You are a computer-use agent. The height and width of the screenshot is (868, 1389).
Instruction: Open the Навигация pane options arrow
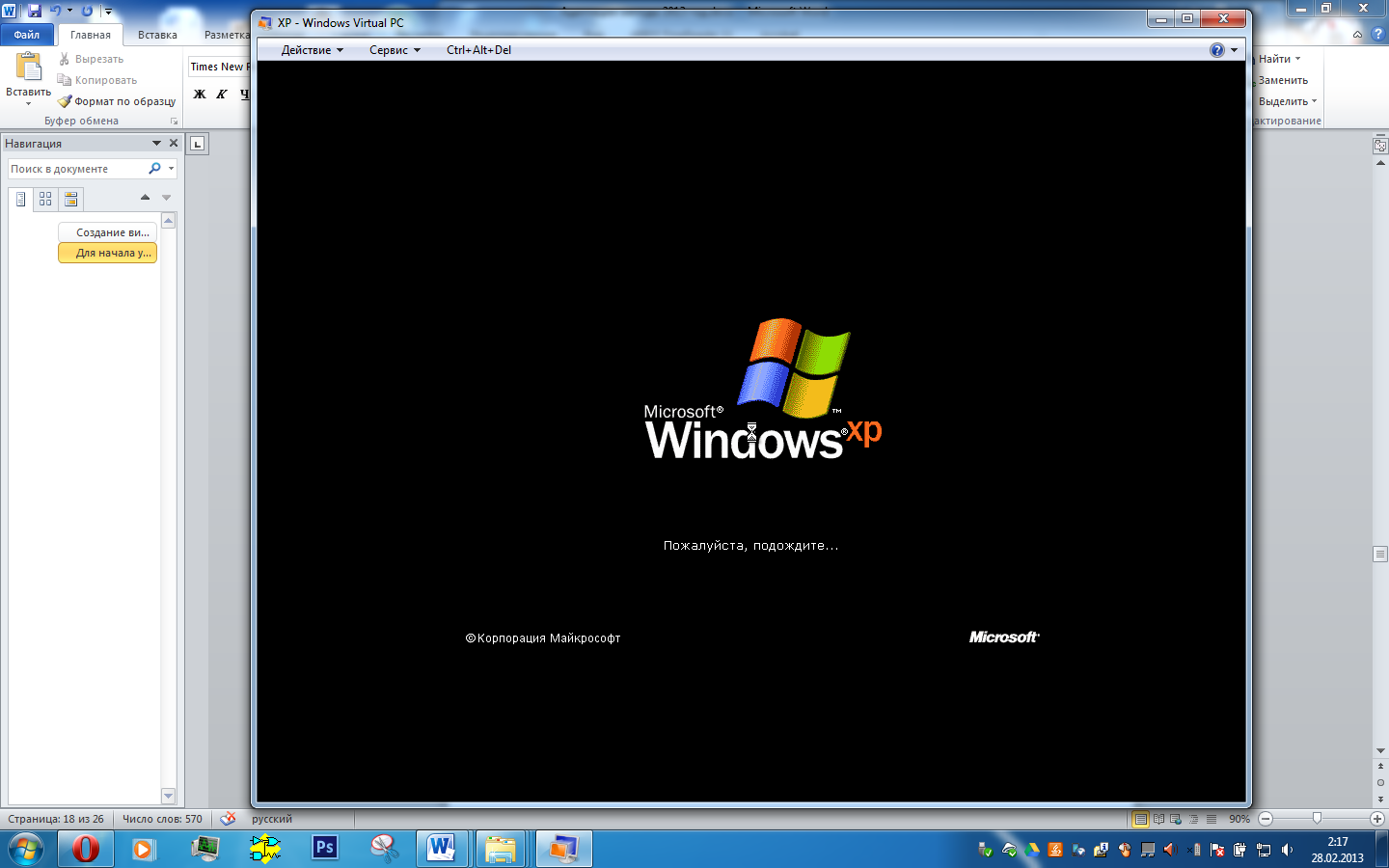tap(156, 143)
